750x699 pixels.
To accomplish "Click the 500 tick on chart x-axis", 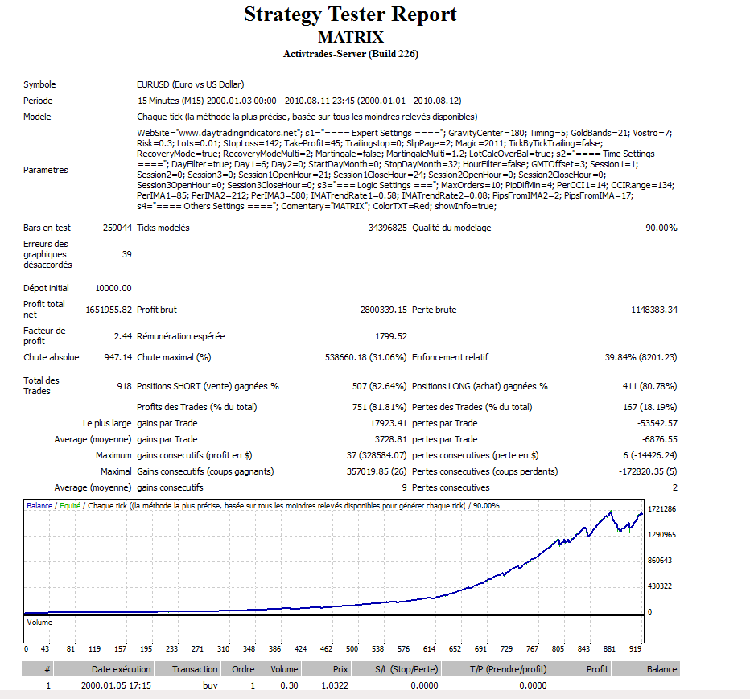I will click(x=352, y=649).
